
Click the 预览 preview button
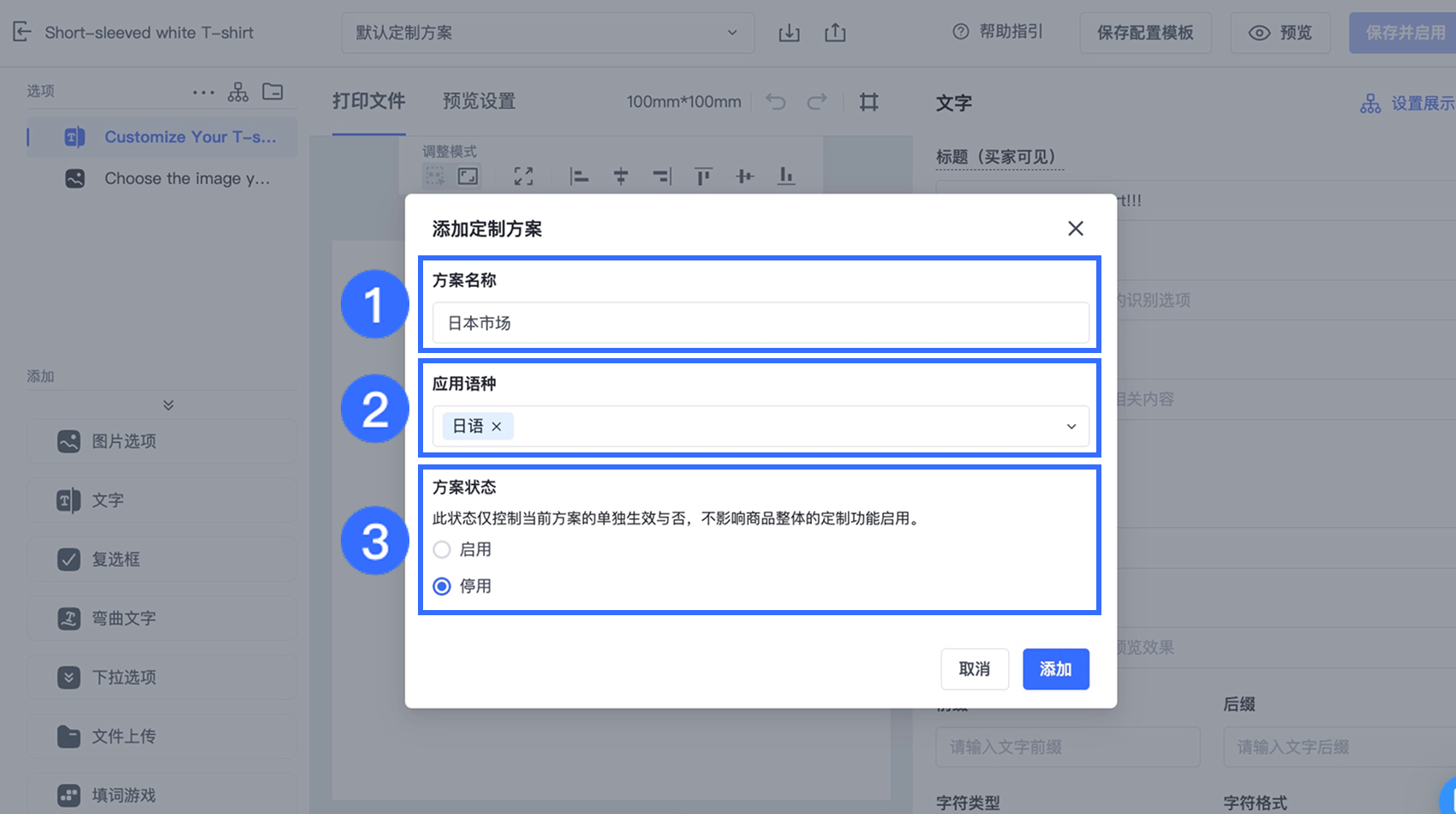[1280, 33]
